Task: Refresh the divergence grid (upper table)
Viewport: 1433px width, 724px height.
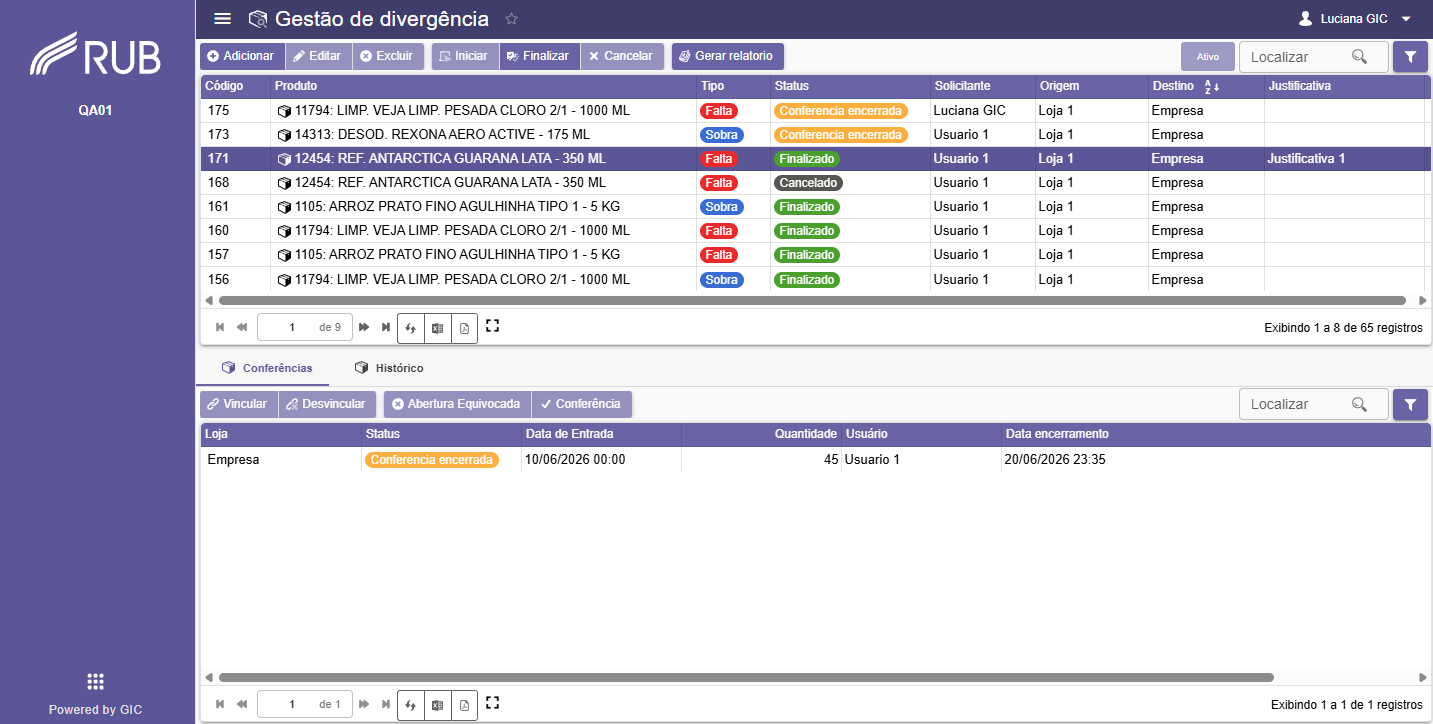Action: pyautogui.click(x=410, y=328)
